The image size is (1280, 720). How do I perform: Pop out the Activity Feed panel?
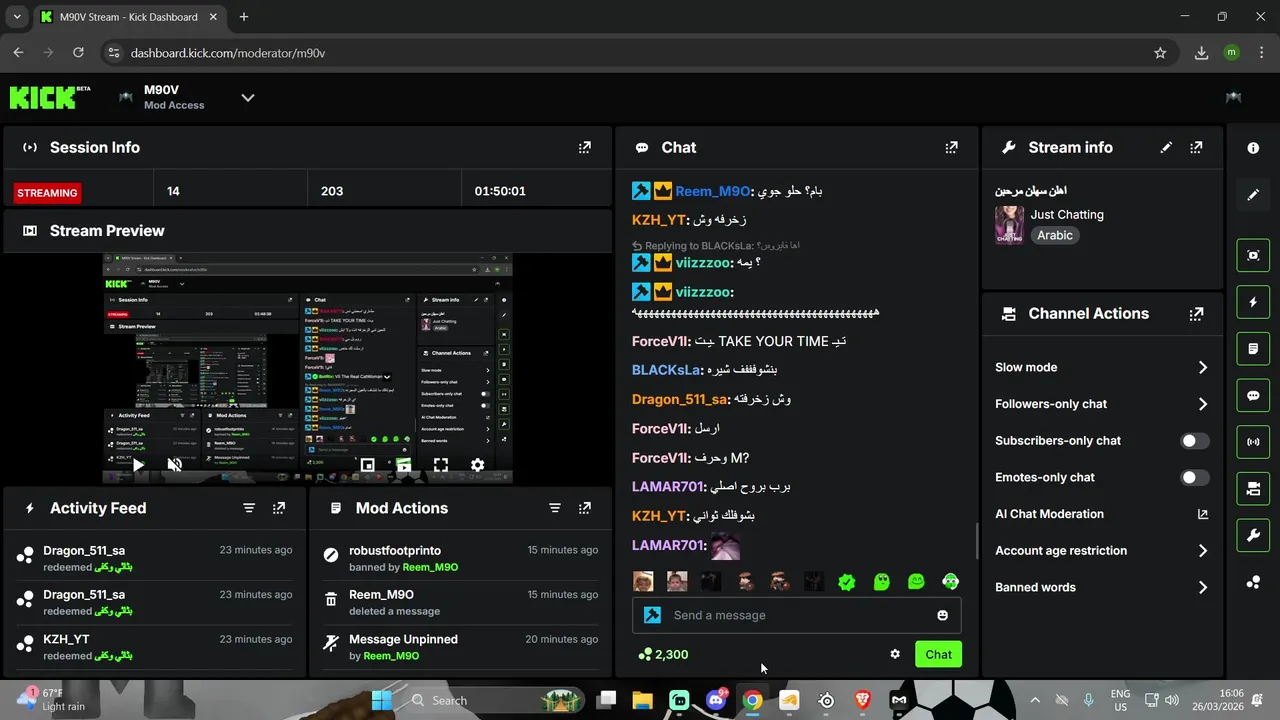point(279,508)
